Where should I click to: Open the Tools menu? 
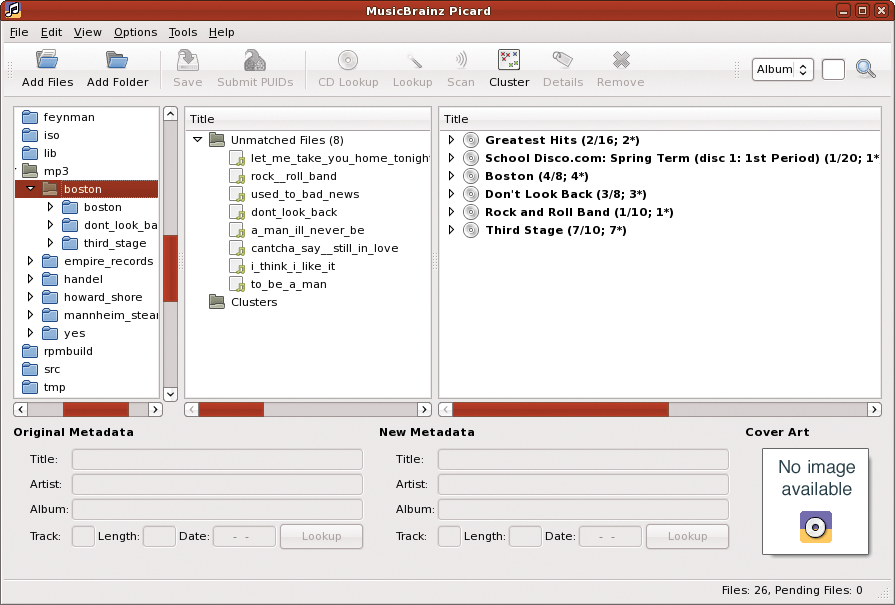point(183,33)
